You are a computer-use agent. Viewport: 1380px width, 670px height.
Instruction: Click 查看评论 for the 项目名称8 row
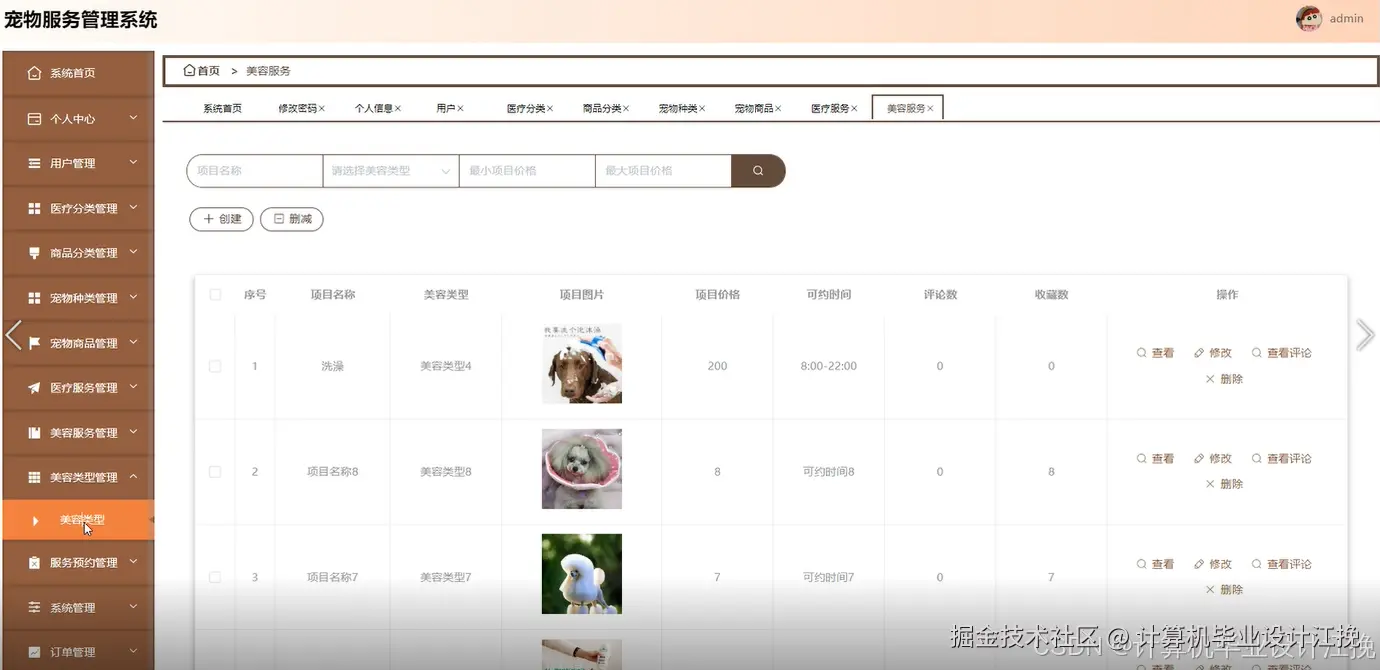tap(1281, 459)
